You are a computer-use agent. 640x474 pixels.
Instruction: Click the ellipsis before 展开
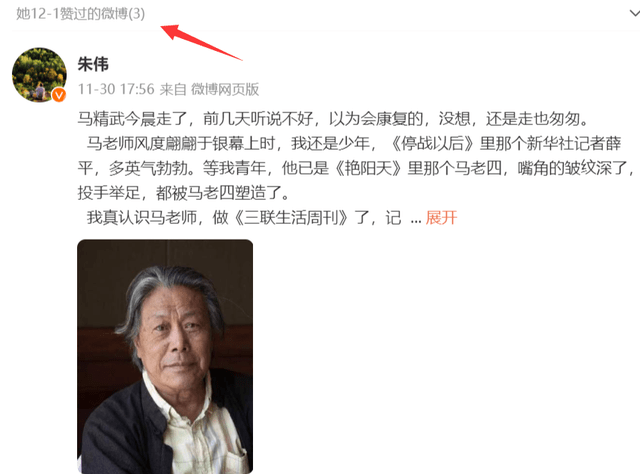(x=416, y=220)
